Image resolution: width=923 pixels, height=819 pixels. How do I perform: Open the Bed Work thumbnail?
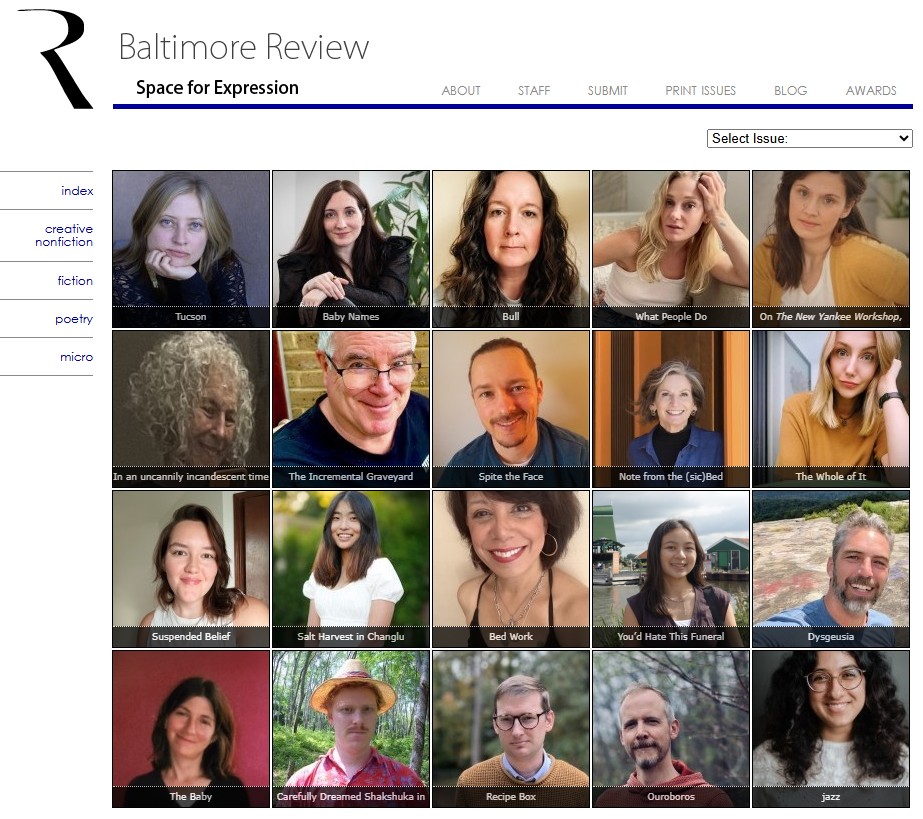tap(511, 568)
